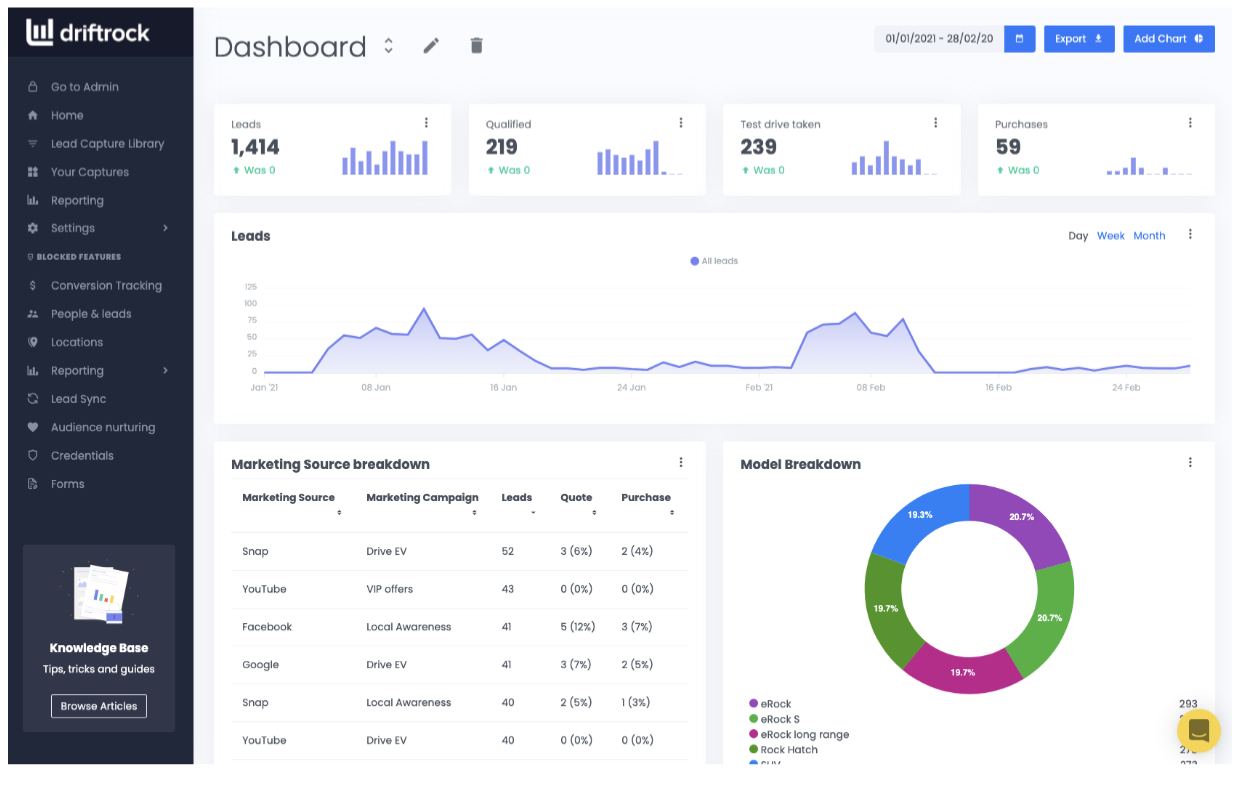Switch Leads chart to Week view
Viewport: 1234px width, 794px height.
1111,236
